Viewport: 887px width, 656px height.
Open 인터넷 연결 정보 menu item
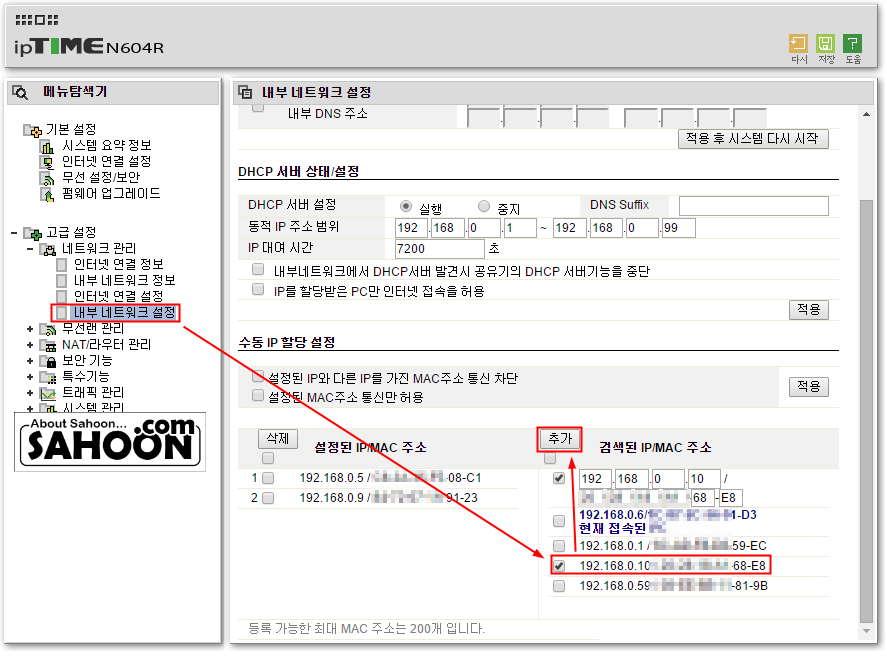pyautogui.click(x=118, y=264)
